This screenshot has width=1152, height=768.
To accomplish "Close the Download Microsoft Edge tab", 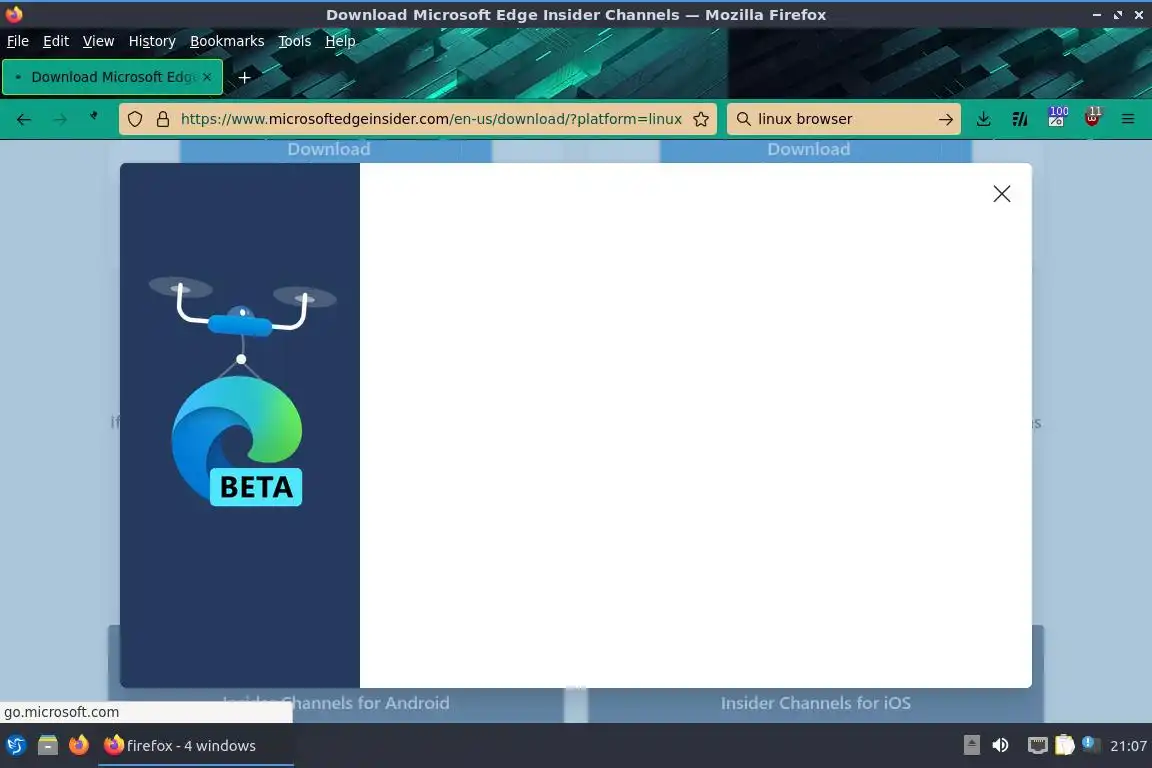I will (x=207, y=76).
